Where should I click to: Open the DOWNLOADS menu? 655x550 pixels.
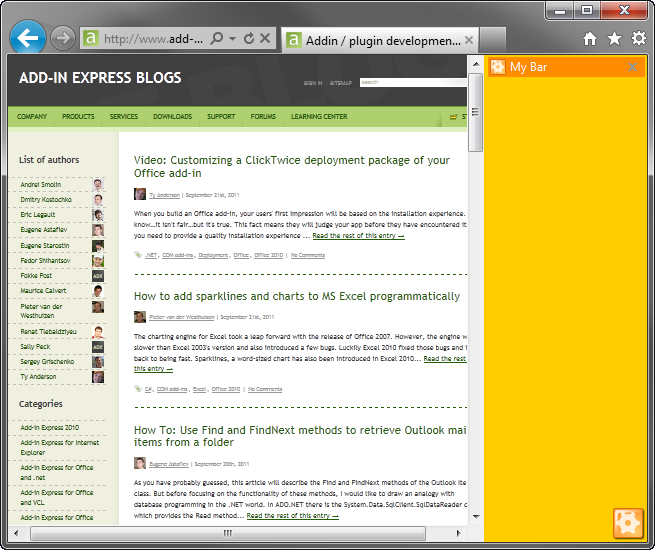pos(173,117)
